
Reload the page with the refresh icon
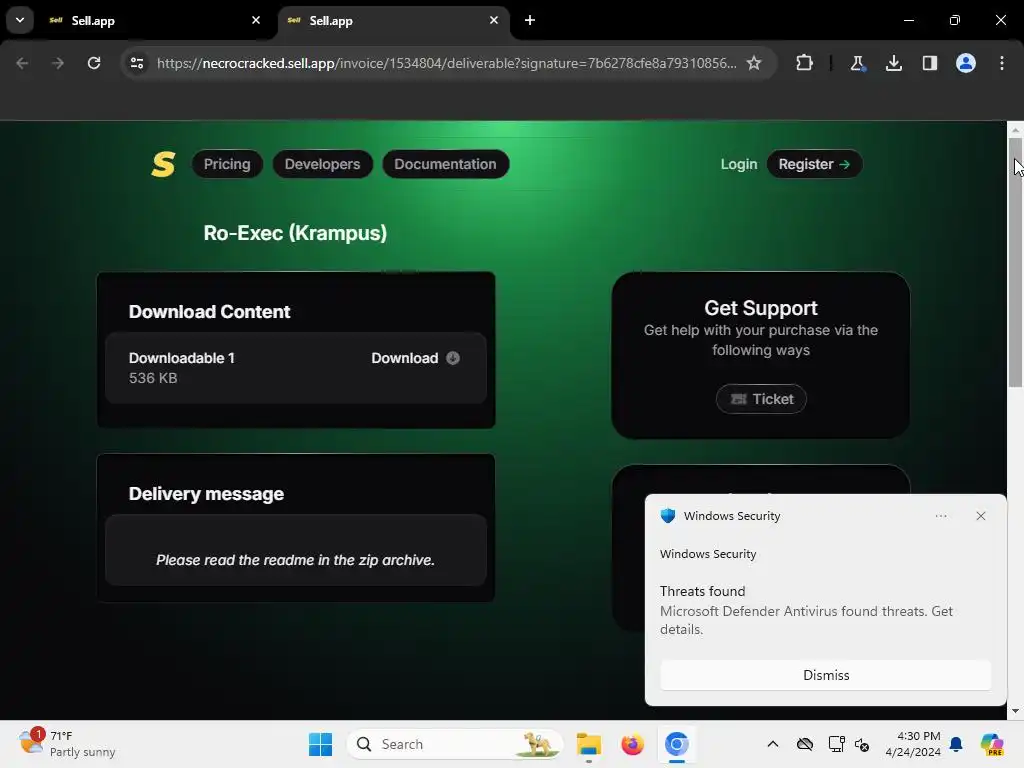(94, 63)
